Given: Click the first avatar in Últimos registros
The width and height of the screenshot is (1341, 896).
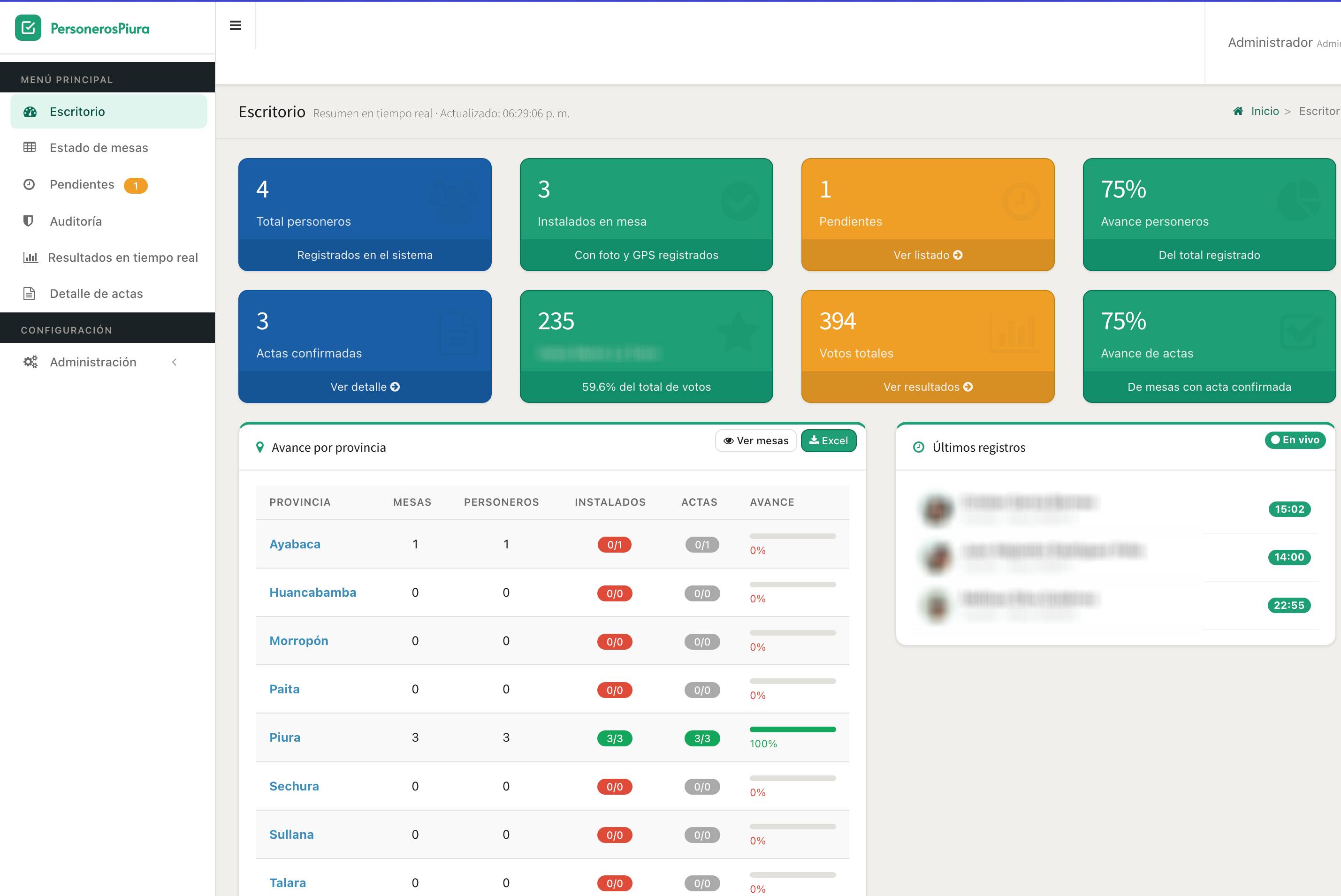Looking at the screenshot, I should [x=936, y=509].
